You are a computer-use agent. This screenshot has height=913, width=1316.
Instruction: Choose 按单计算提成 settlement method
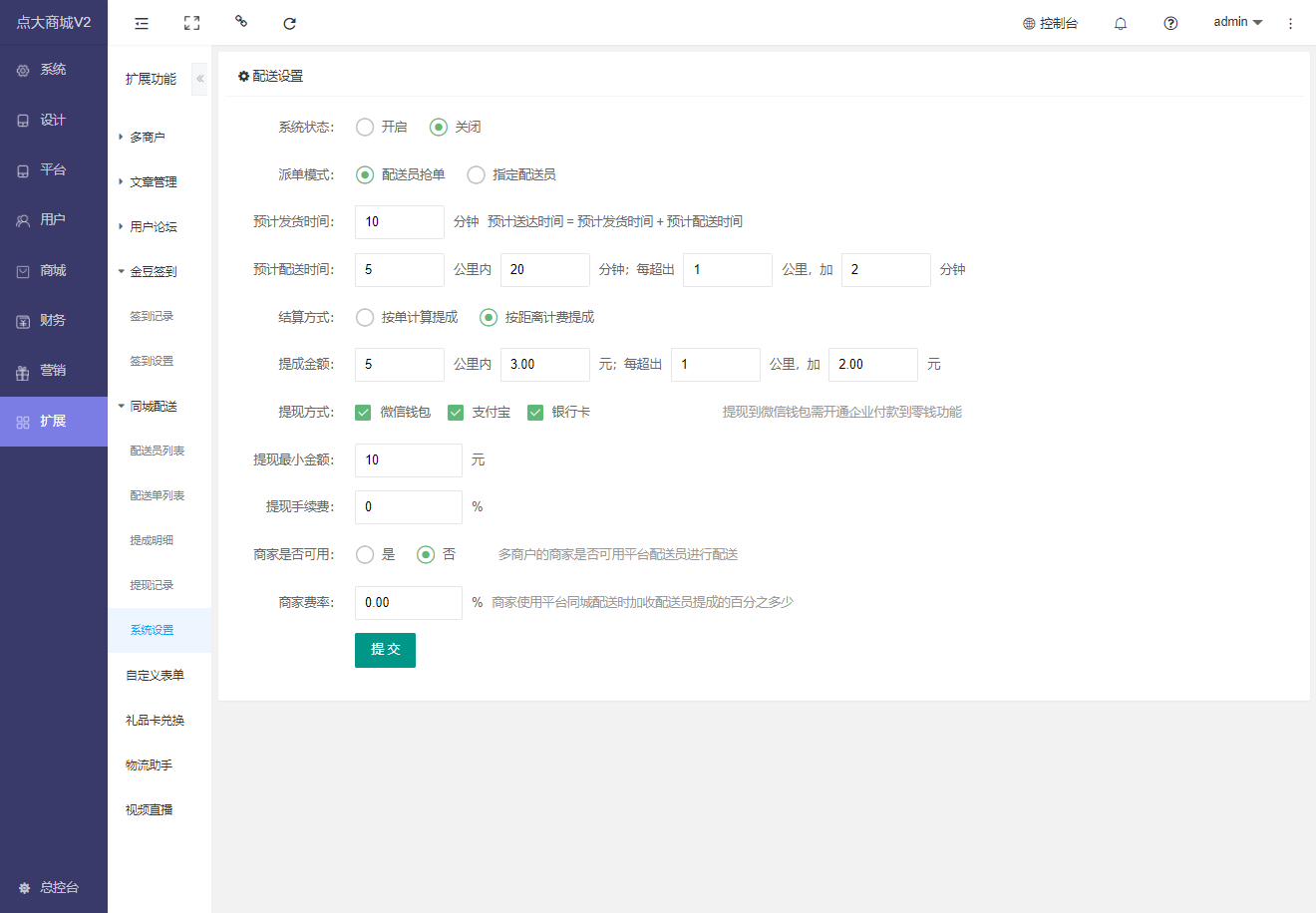407,317
